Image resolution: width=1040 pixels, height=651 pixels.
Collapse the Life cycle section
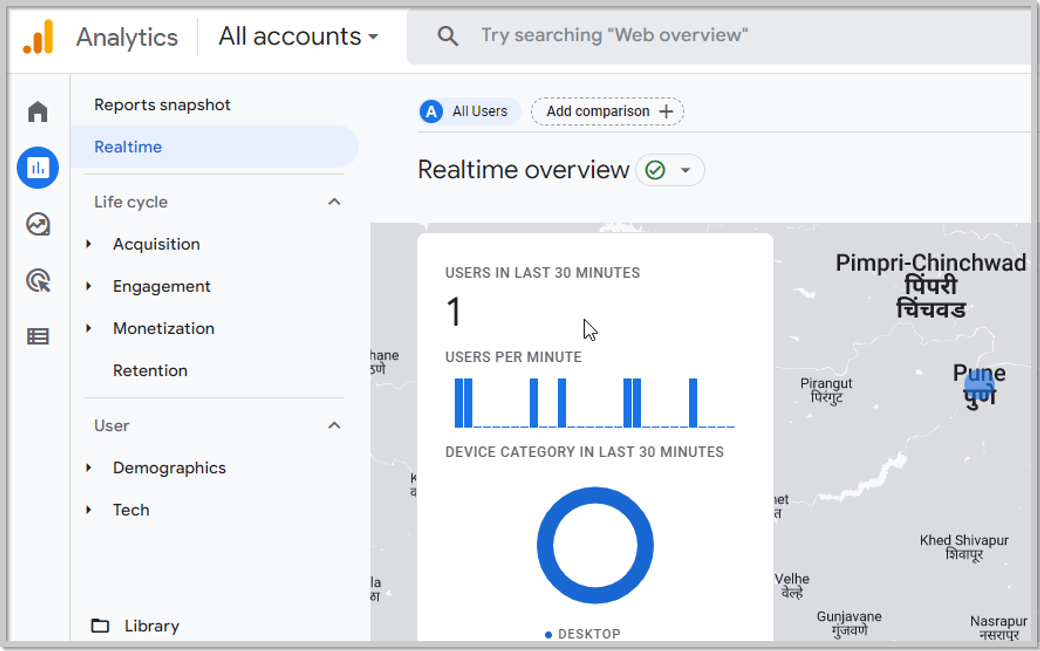pyautogui.click(x=334, y=202)
